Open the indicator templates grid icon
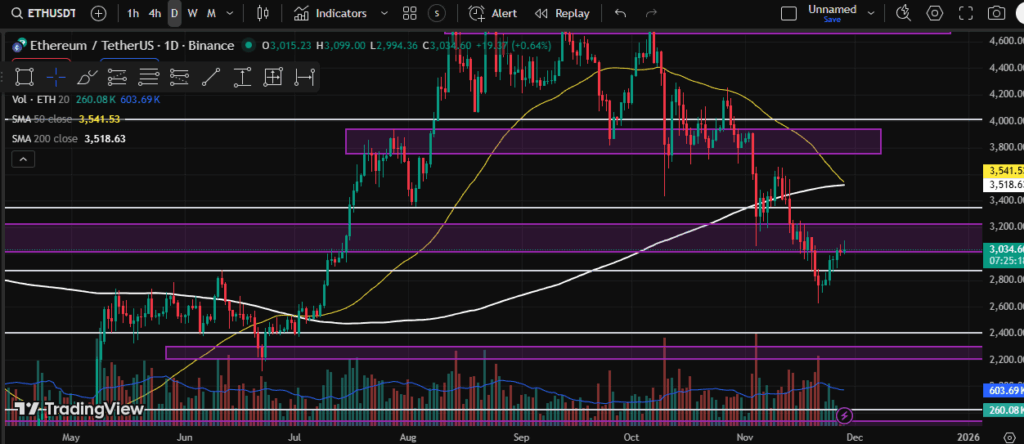The image size is (1024, 444). click(409, 13)
